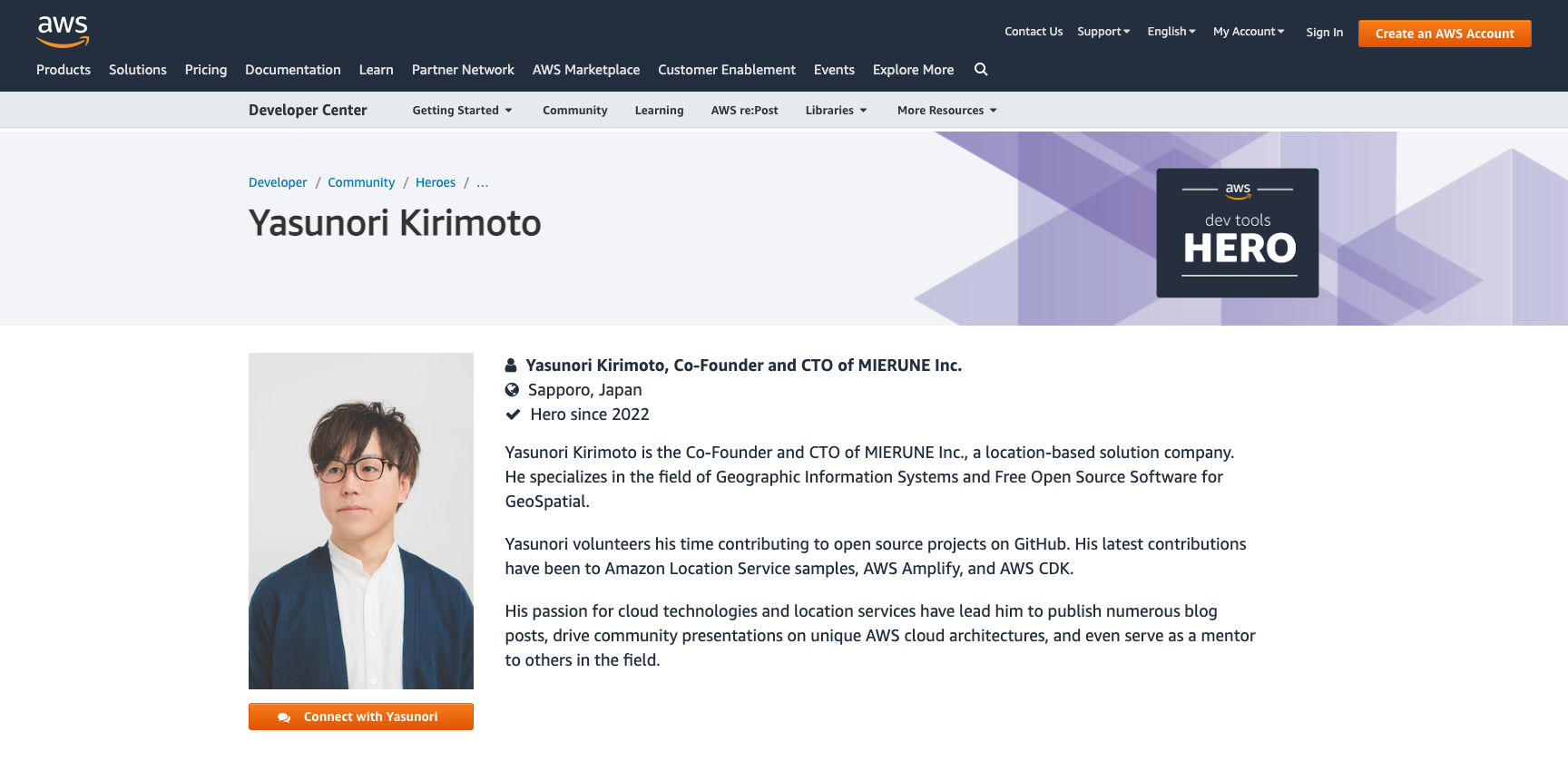
Task: Click the Sapporo, Japan location text
Action: (x=585, y=390)
